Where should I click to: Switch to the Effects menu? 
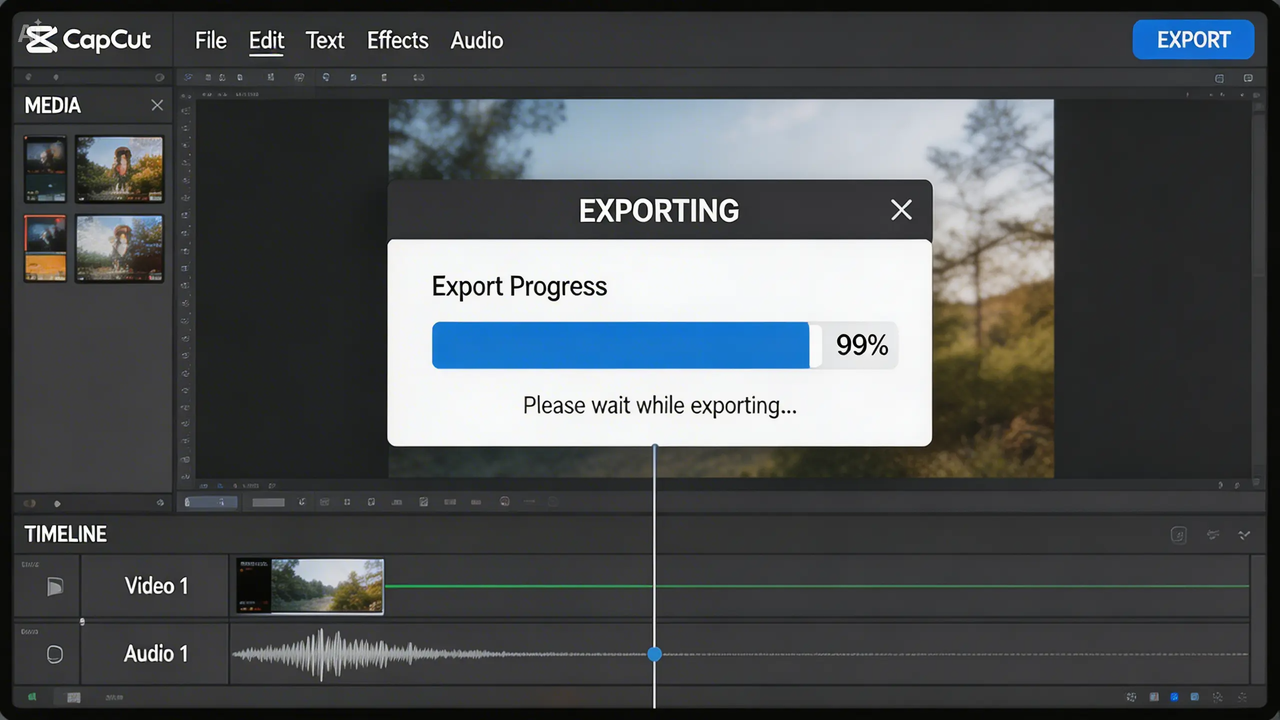tap(397, 40)
